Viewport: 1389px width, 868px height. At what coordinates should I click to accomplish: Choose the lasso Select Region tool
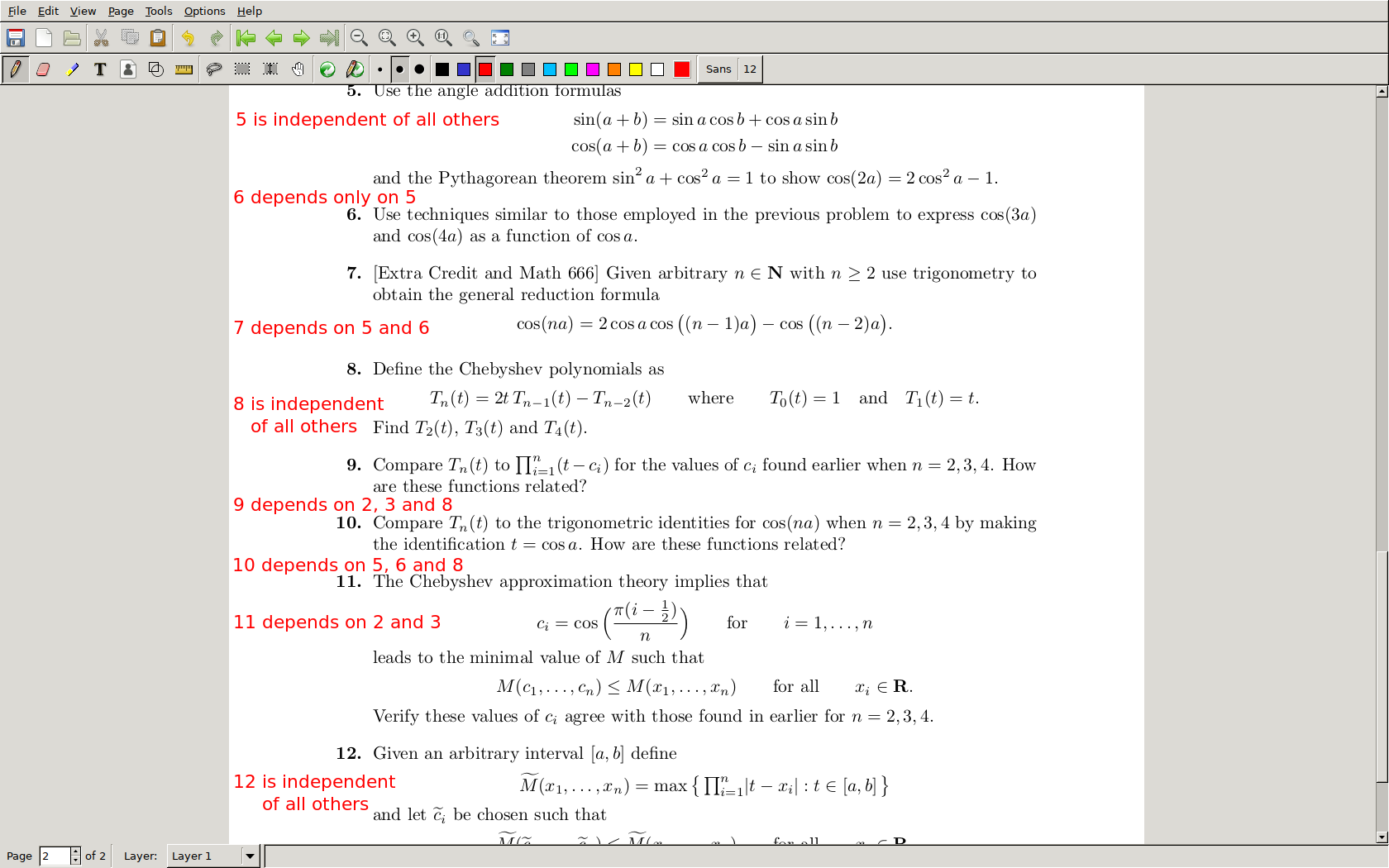[214, 69]
